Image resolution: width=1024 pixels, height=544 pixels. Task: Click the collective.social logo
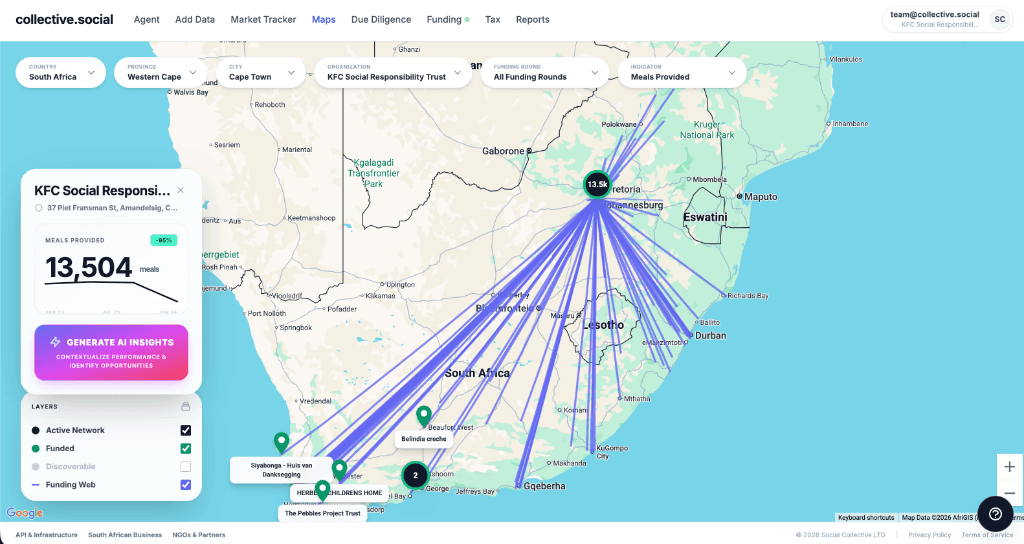point(64,20)
